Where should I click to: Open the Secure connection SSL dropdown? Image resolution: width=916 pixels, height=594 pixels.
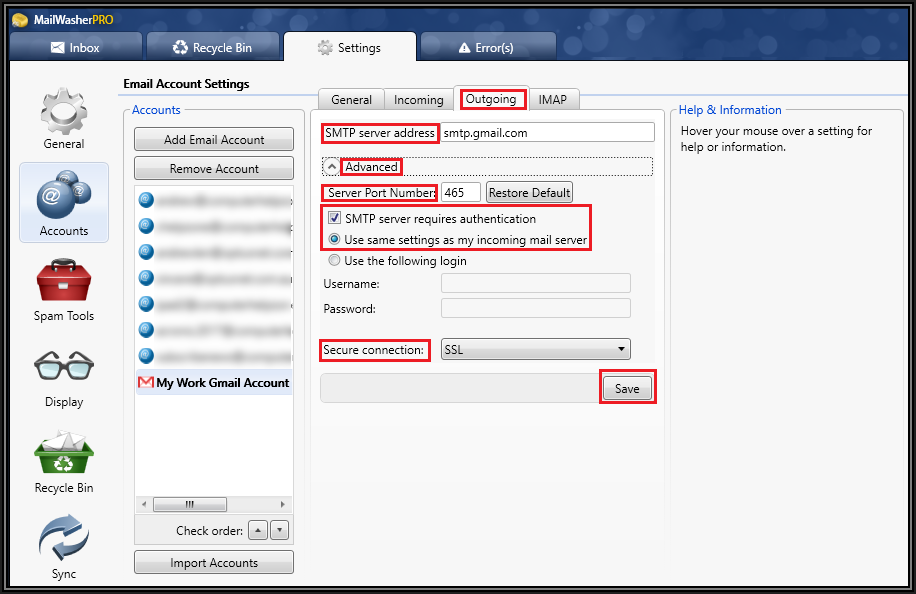(x=536, y=349)
